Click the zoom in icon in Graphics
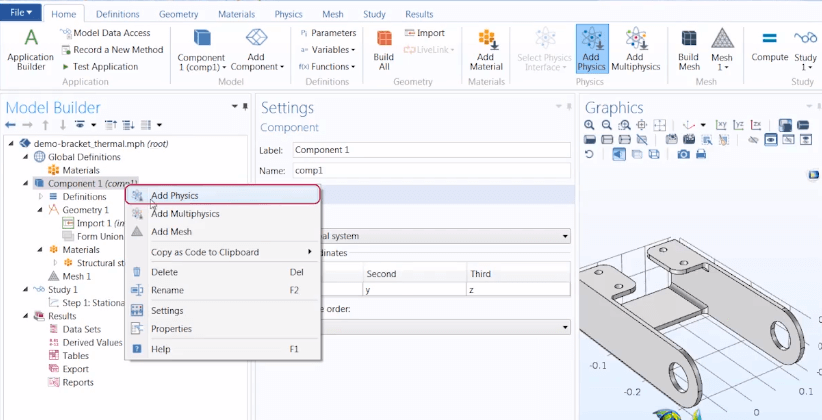This screenshot has width=822, height=420. [590, 124]
